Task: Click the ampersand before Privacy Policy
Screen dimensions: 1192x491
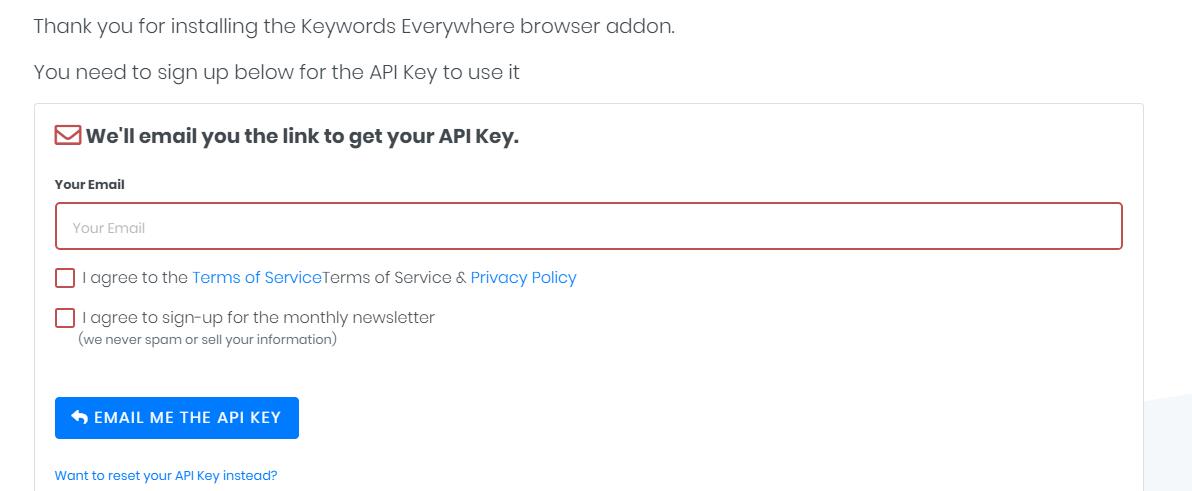Action: [x=461, y=278]
